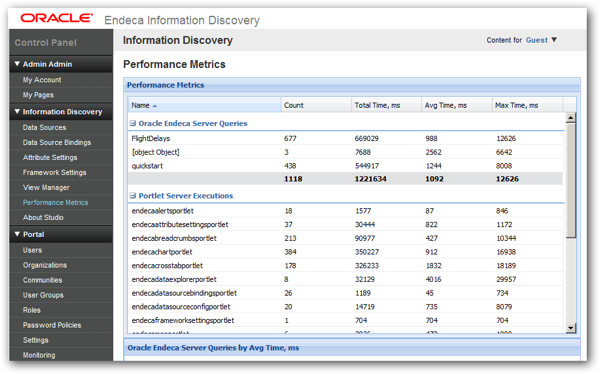Open the Guest content dropdown arrow
The height and width of the screenshot is (374, 600).
554,40
